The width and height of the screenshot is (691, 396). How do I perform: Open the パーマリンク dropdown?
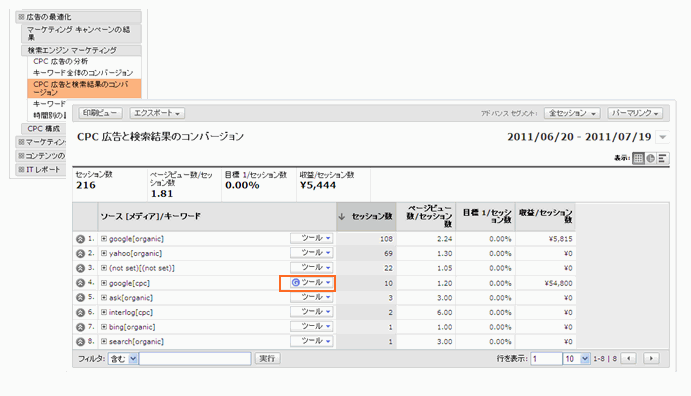point(635,113)
